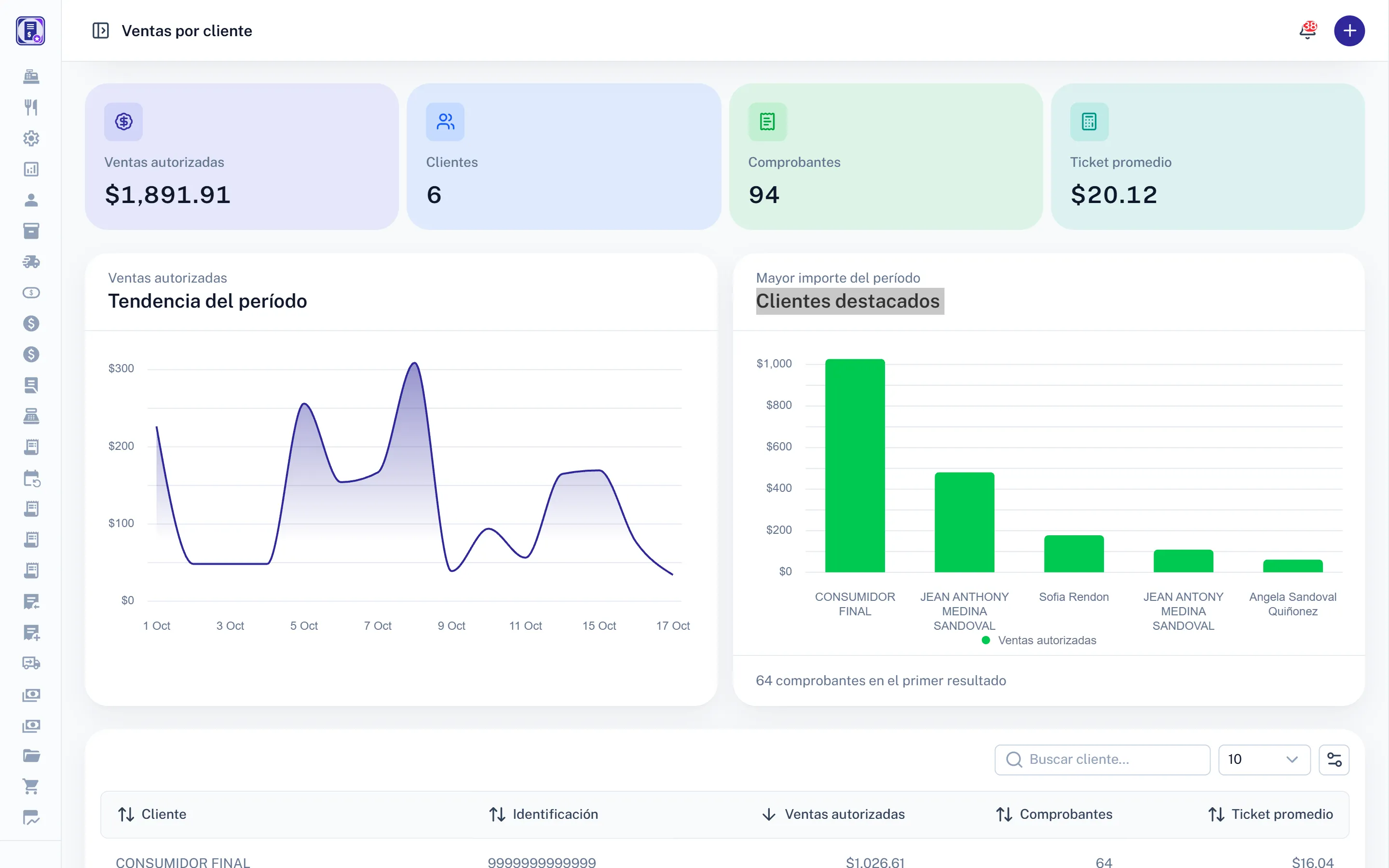Open the fork and knife restaurant section
The height and width of the screenshot is (868, 1389).
pyautogui.click(x=31, y=108)
